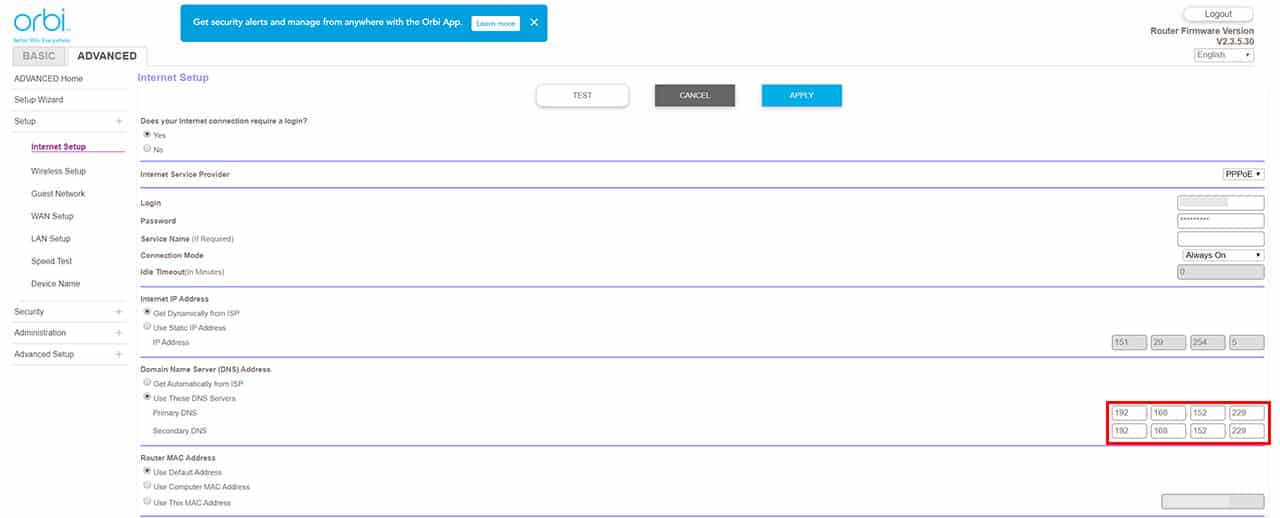
Task: Choose Get Automatically from ISP for DNS
Action: (148, 384)
